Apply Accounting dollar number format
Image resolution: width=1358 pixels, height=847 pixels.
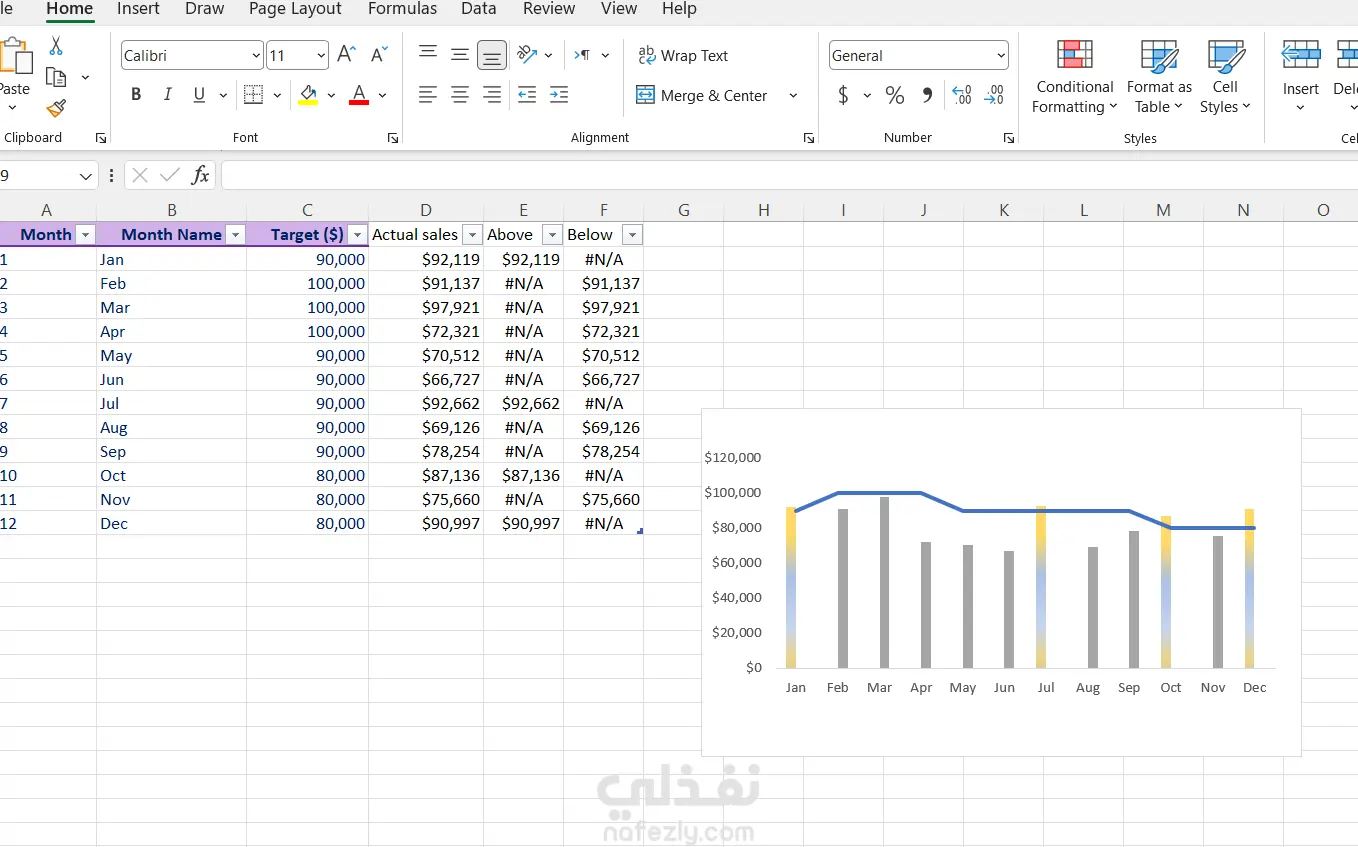click(843, 95)
